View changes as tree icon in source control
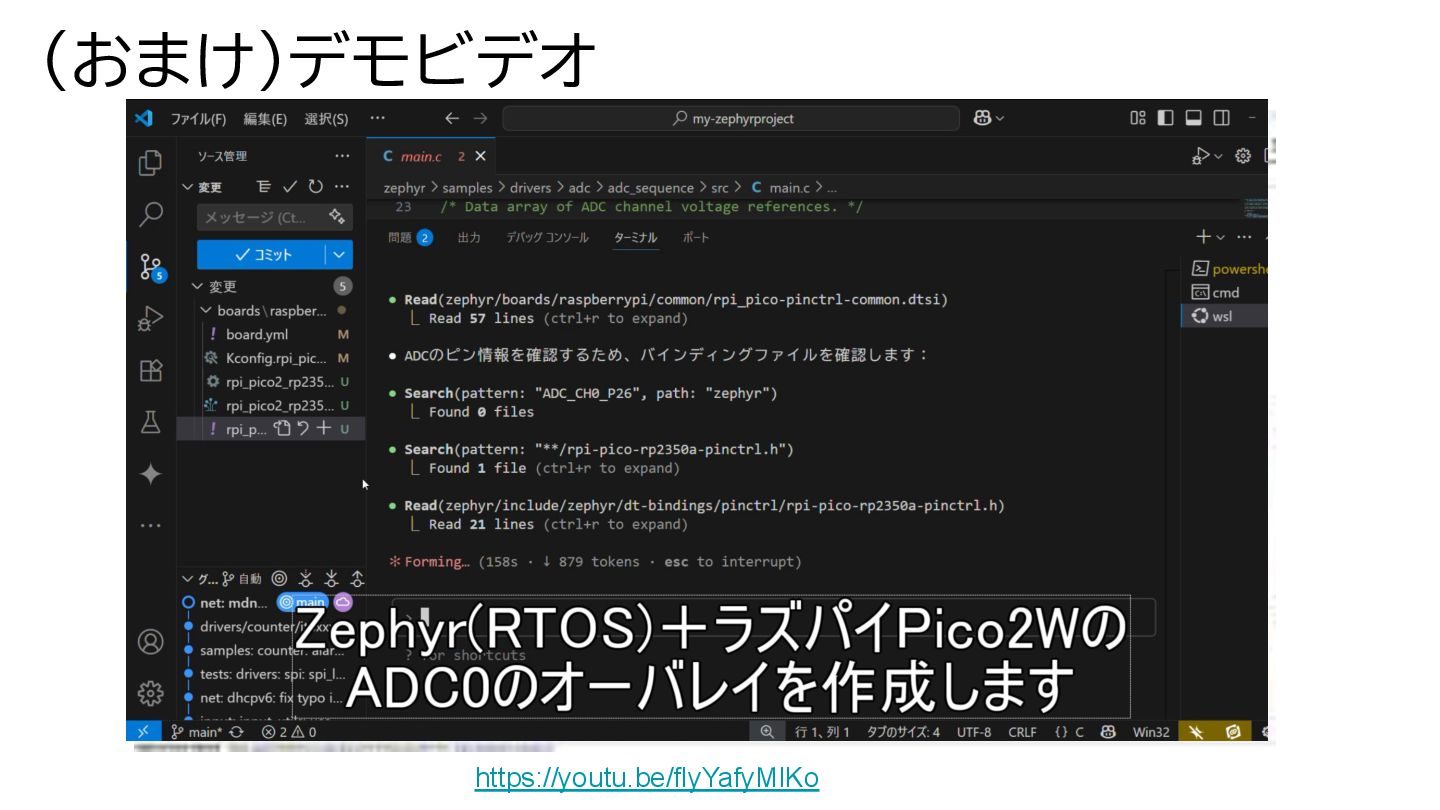This screenshot has height=810, width=1440. (x=264, y=186)
